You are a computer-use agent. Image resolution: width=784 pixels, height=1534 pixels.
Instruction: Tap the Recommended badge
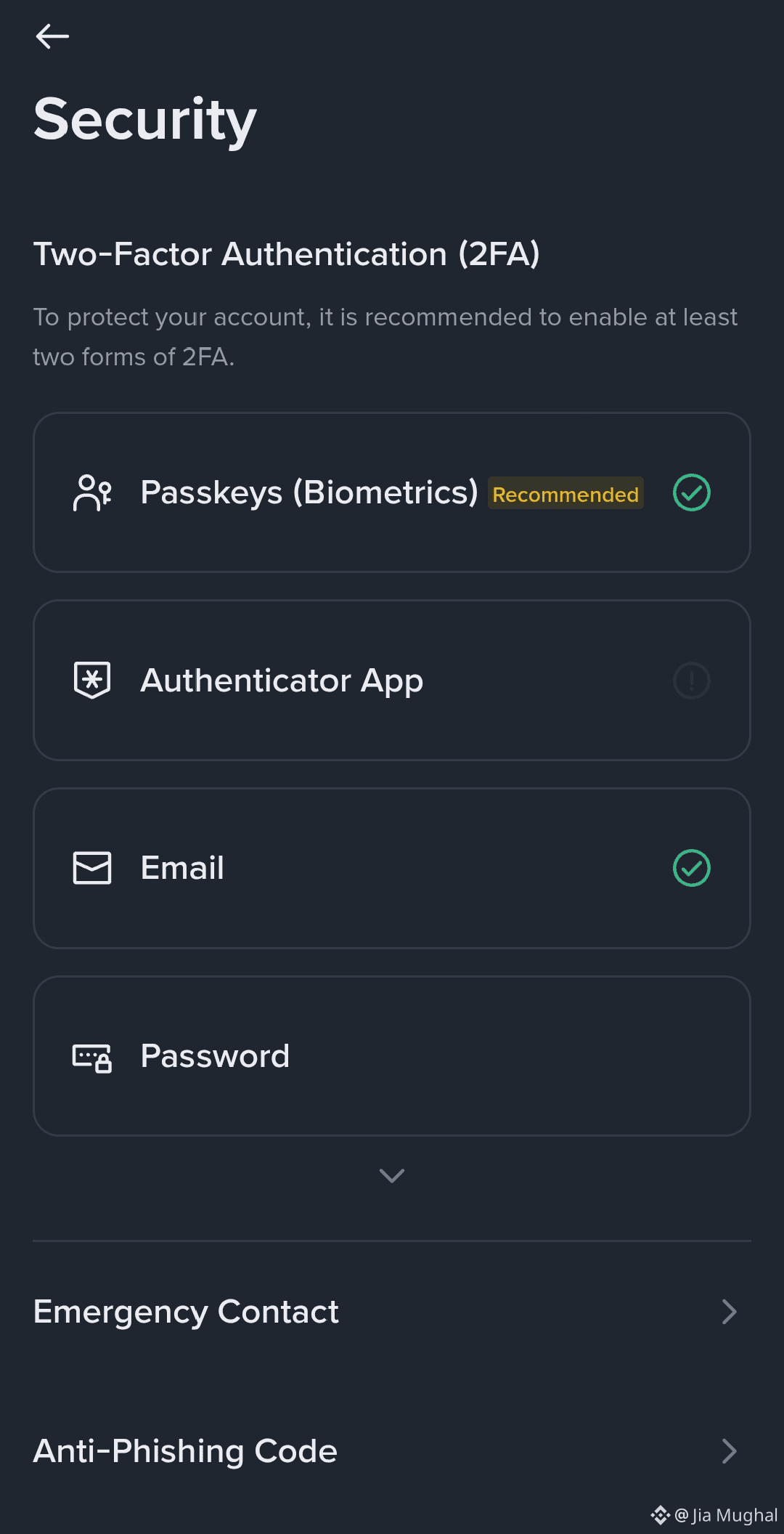point(565,494)
